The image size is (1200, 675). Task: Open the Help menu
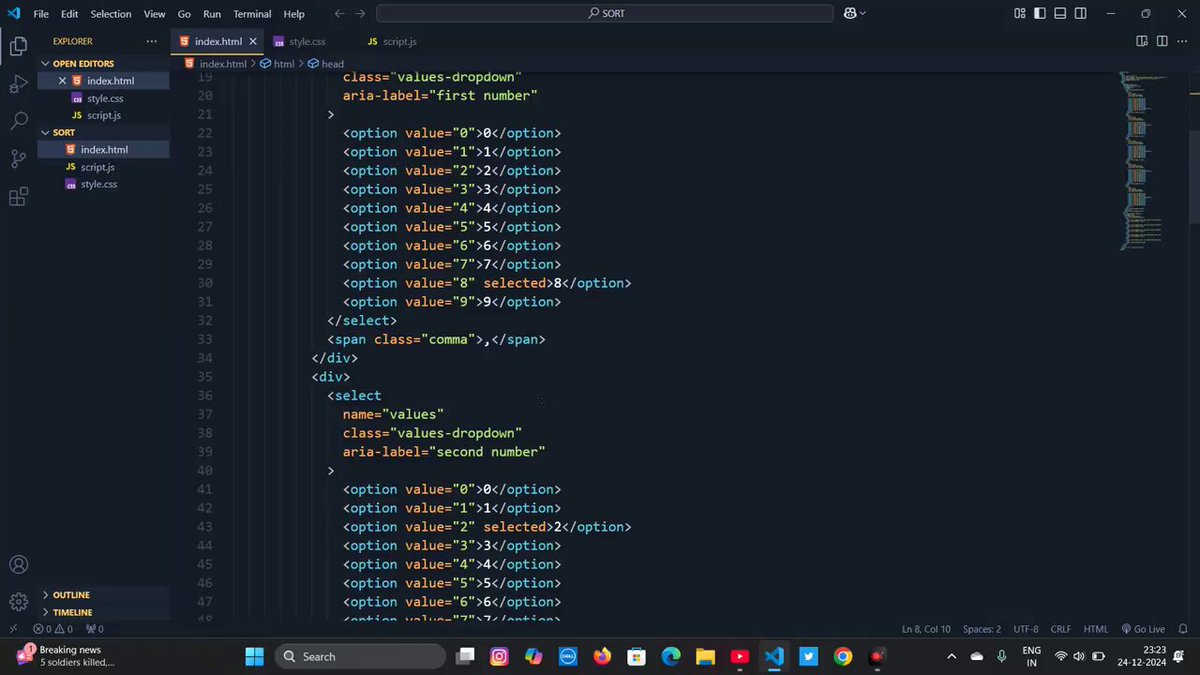coord(294,14)
